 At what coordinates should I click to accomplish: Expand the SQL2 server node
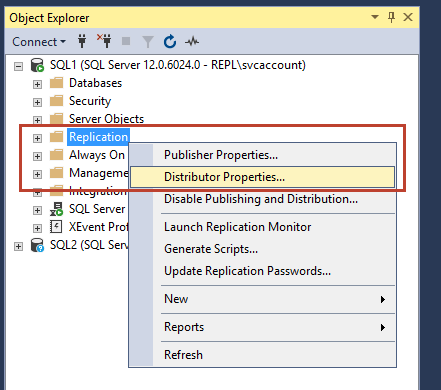point(18,246)
